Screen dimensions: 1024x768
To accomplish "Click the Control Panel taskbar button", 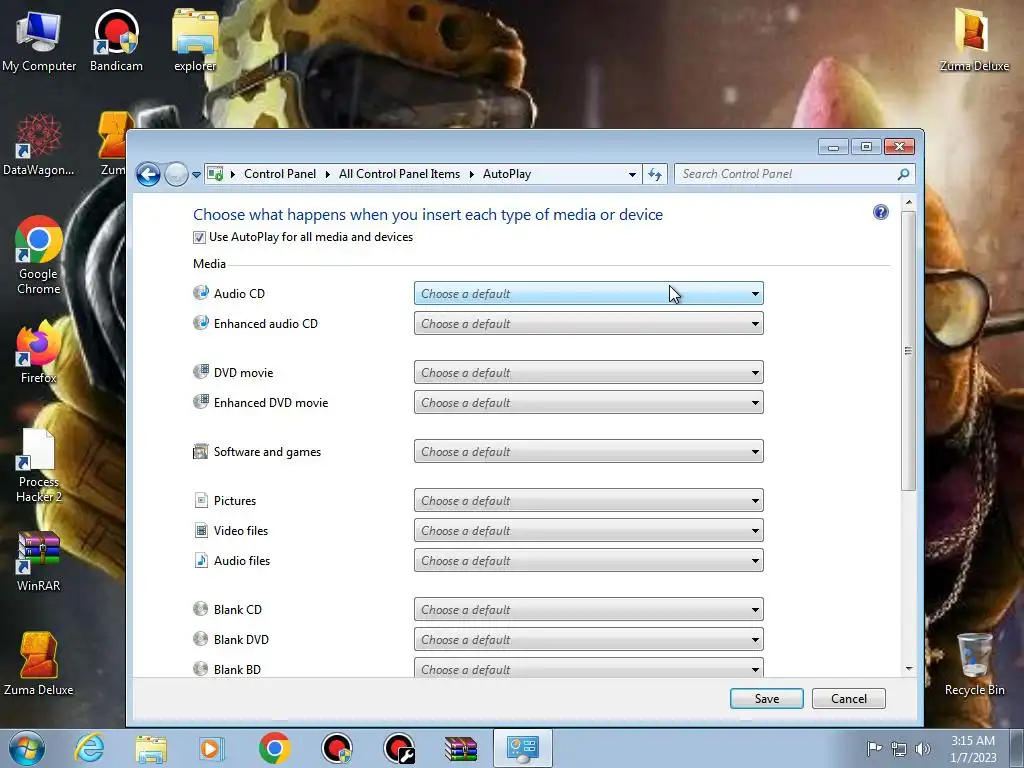I will pyautogui.click(x=522, y=748).
